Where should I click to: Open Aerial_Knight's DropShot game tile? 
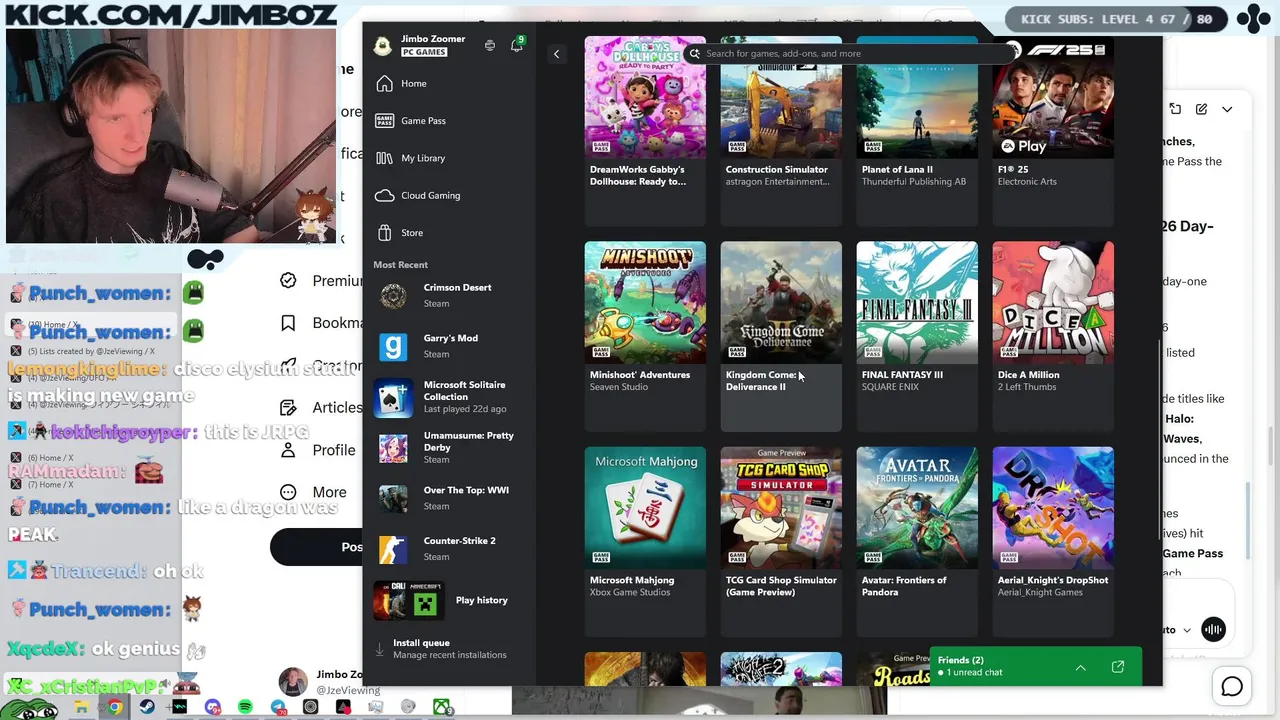click(1053, 541)
